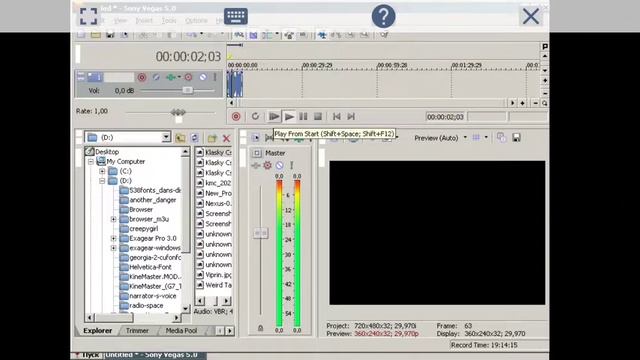The width and height of the screenshot is (640, 360).
Task: Select the Nexus-0 file in list
Action: point(218,203)
